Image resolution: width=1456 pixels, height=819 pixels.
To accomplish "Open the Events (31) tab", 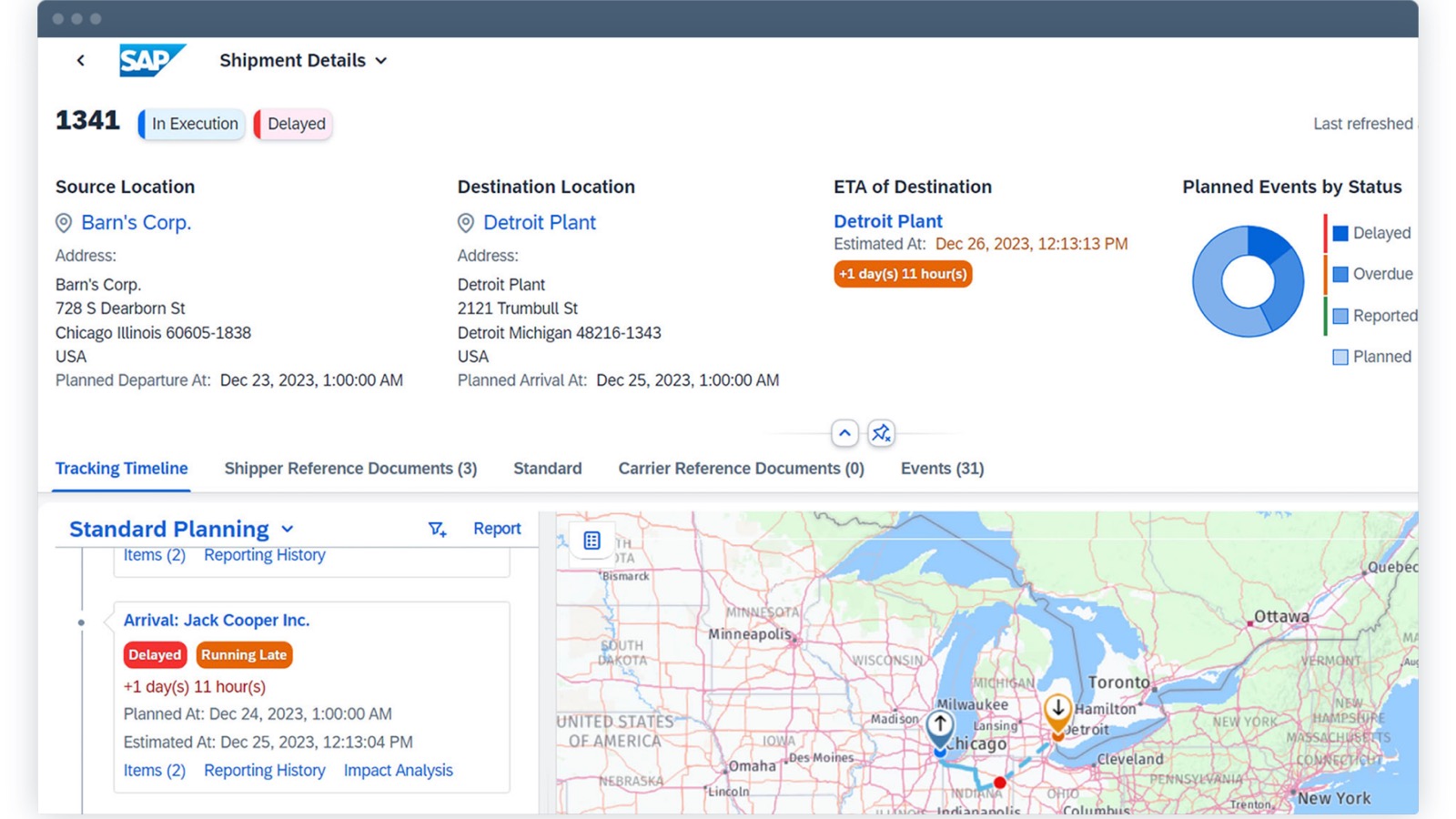I will [x=942, y=469].
